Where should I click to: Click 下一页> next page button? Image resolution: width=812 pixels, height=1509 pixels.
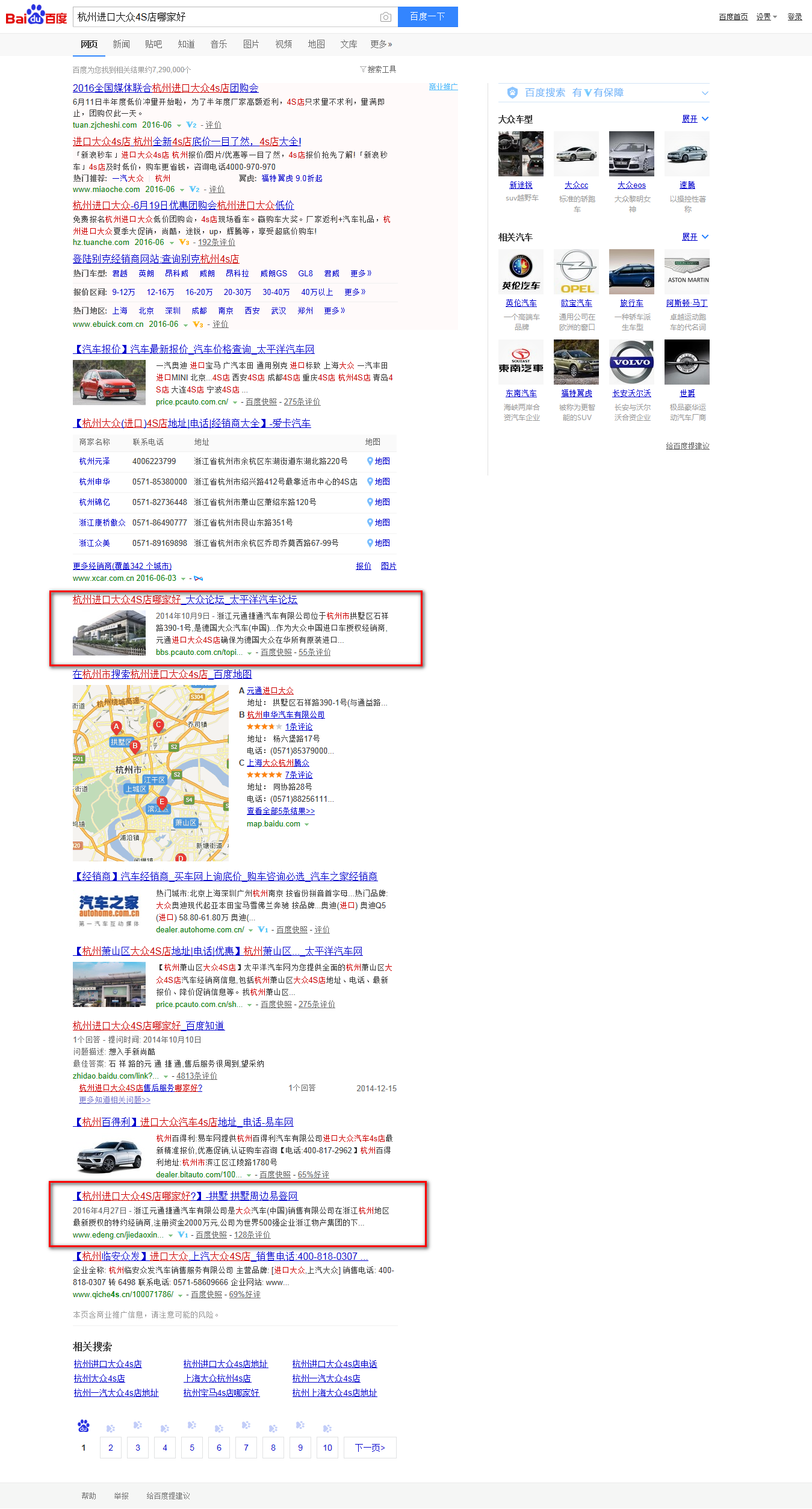point(370,1448)
